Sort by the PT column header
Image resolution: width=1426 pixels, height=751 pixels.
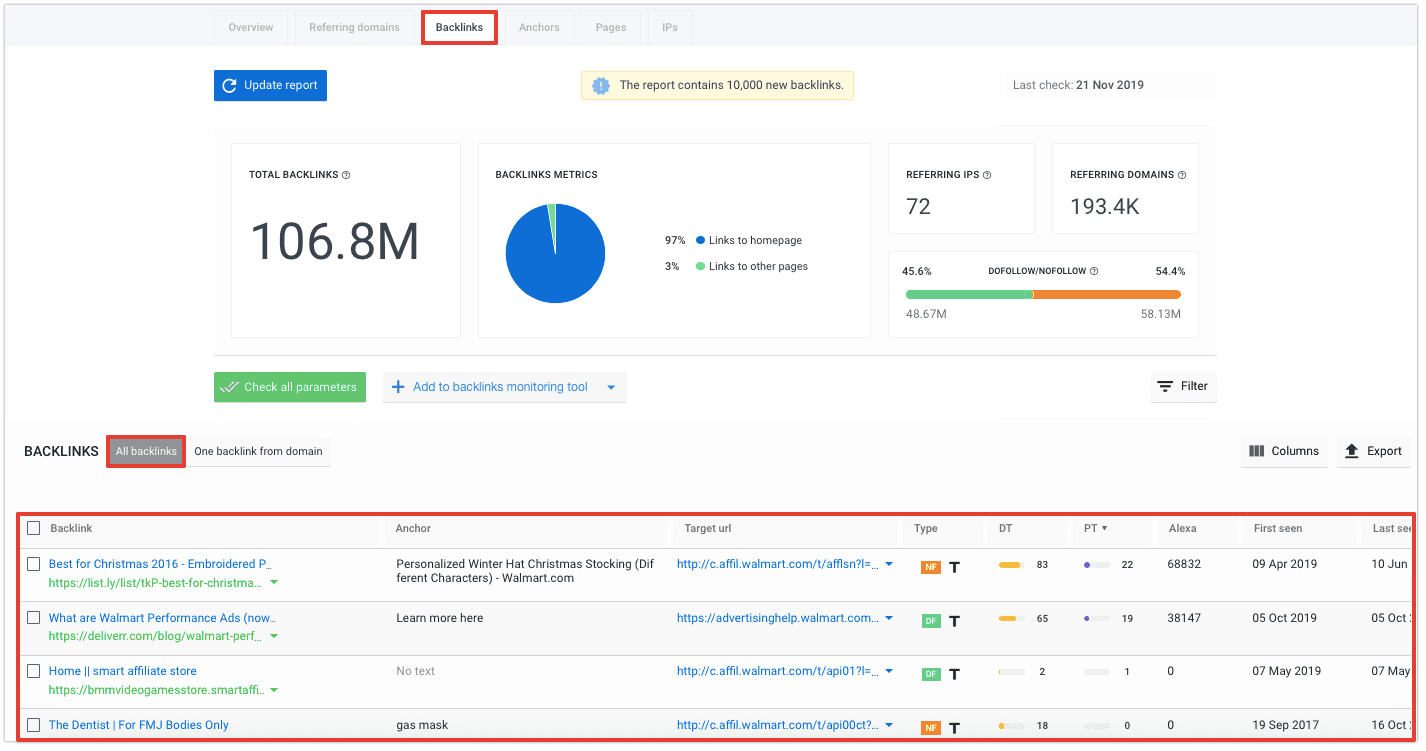pyautogui.click(x=1095, y=528)
